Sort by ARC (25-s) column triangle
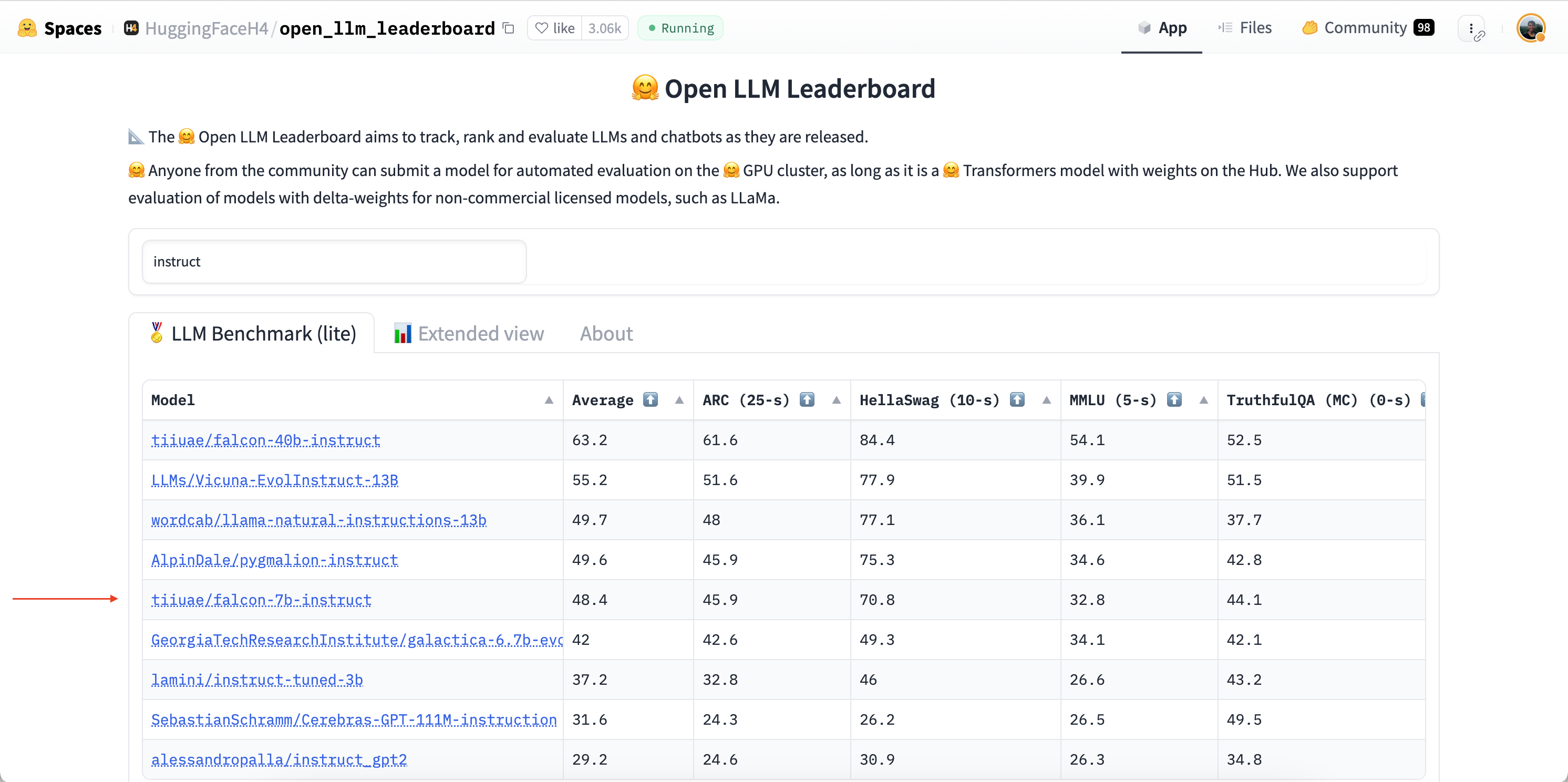 coord(837,400)
